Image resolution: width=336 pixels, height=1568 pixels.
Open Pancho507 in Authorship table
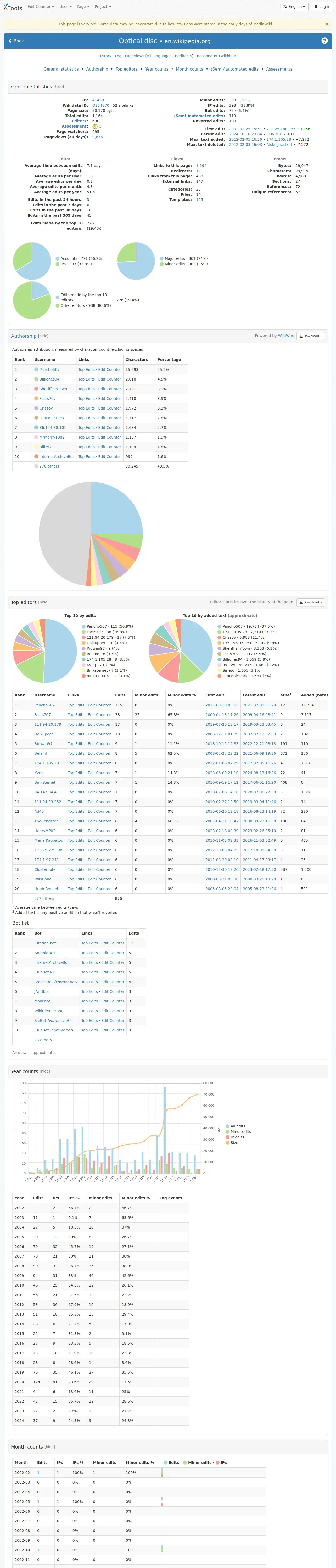click(x=49, y=370)
